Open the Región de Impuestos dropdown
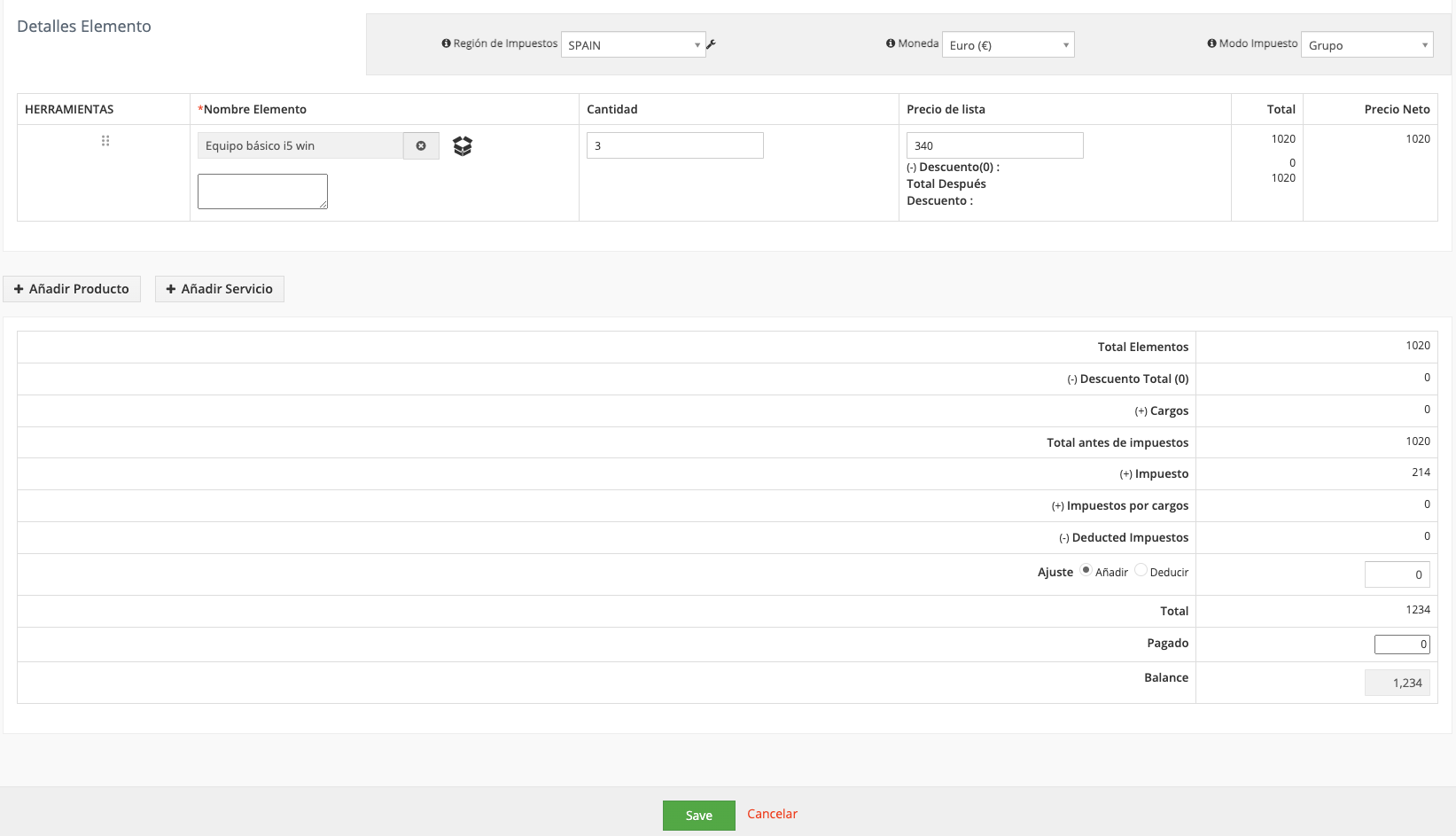 click(633, 45)
